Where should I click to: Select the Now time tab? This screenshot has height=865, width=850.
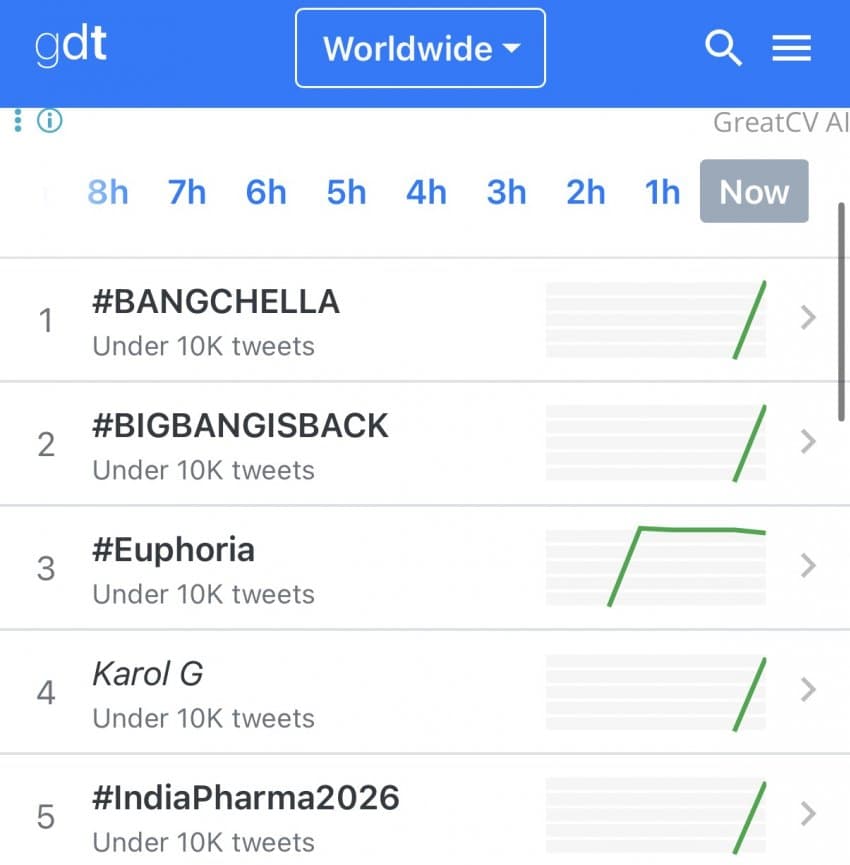pos(754,191)
